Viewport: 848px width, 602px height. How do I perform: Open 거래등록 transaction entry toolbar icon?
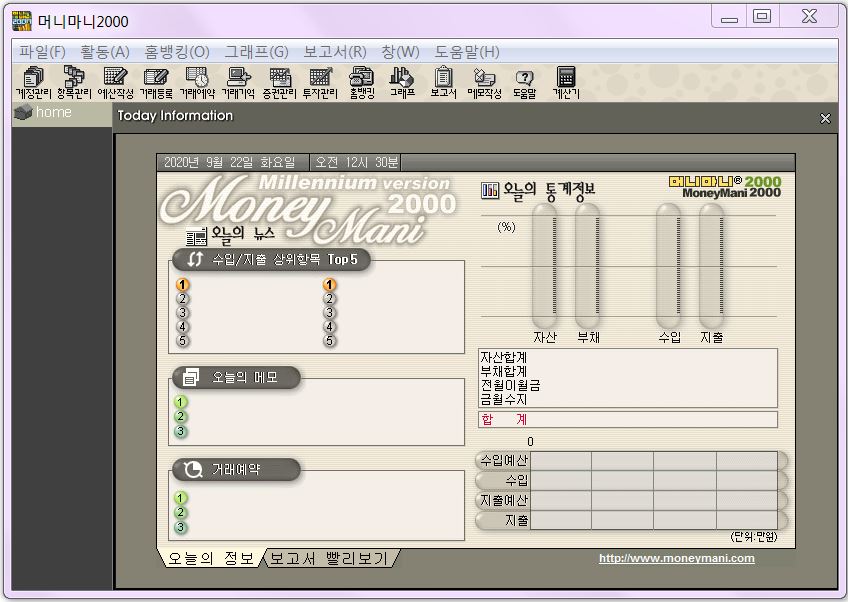[156, 83]
